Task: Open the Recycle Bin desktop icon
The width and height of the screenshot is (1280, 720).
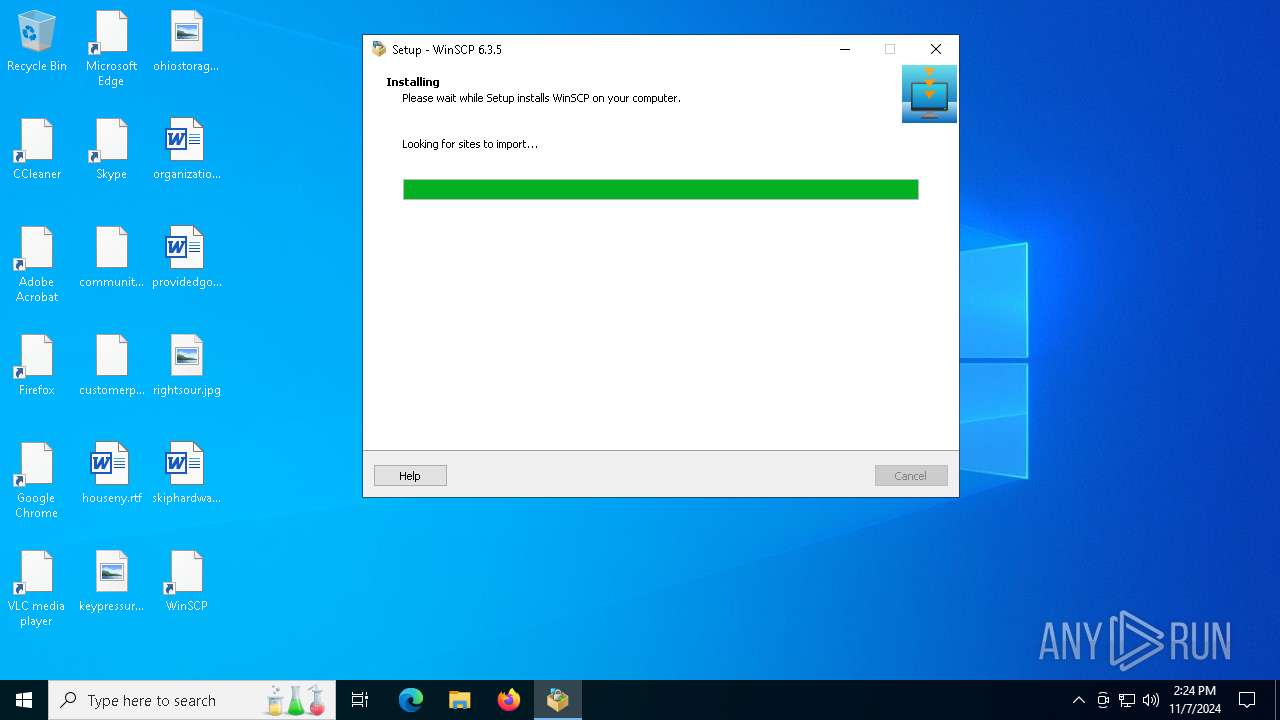Action: [x=36, y=42]
